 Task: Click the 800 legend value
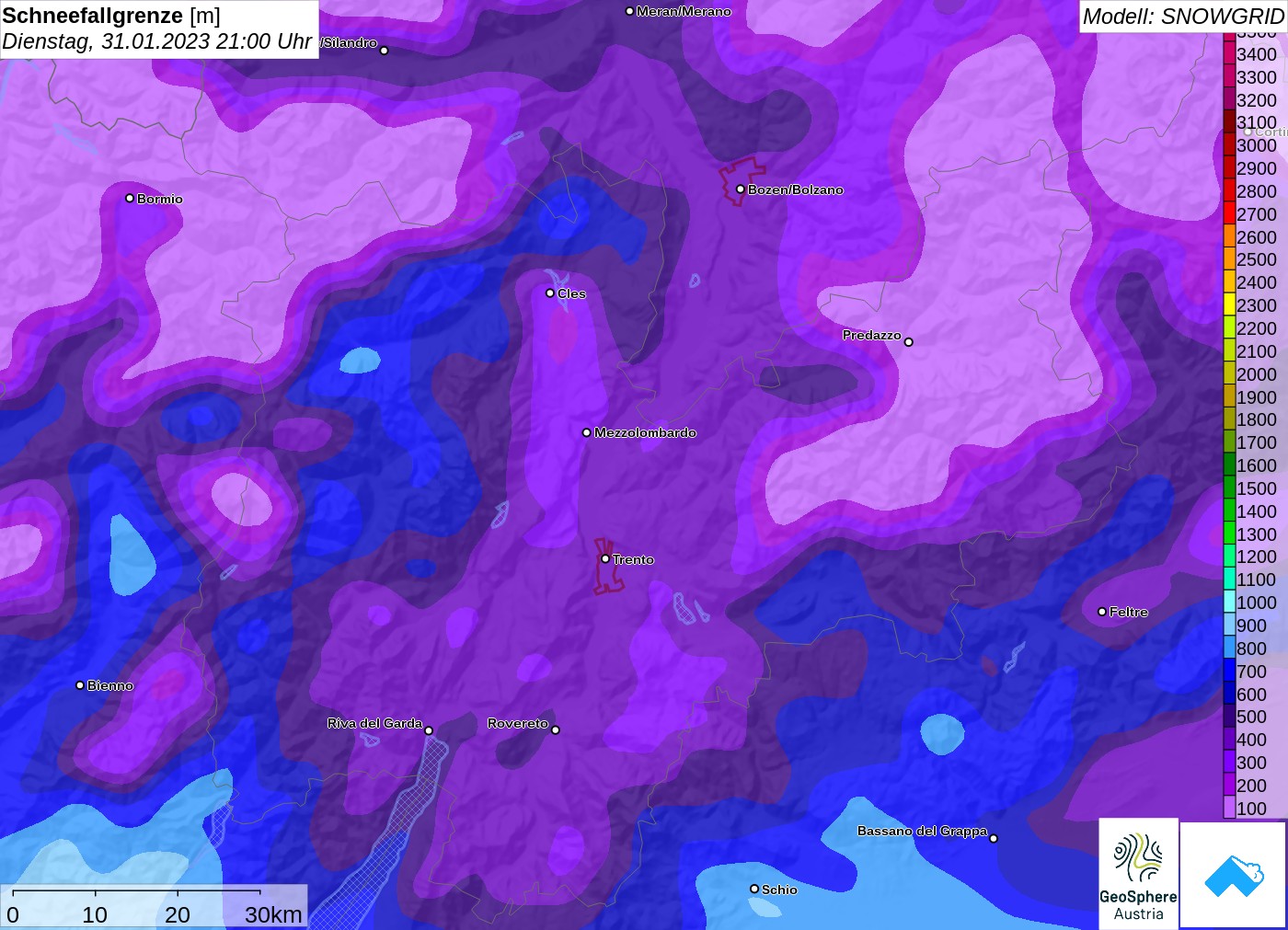(1252, 649)
